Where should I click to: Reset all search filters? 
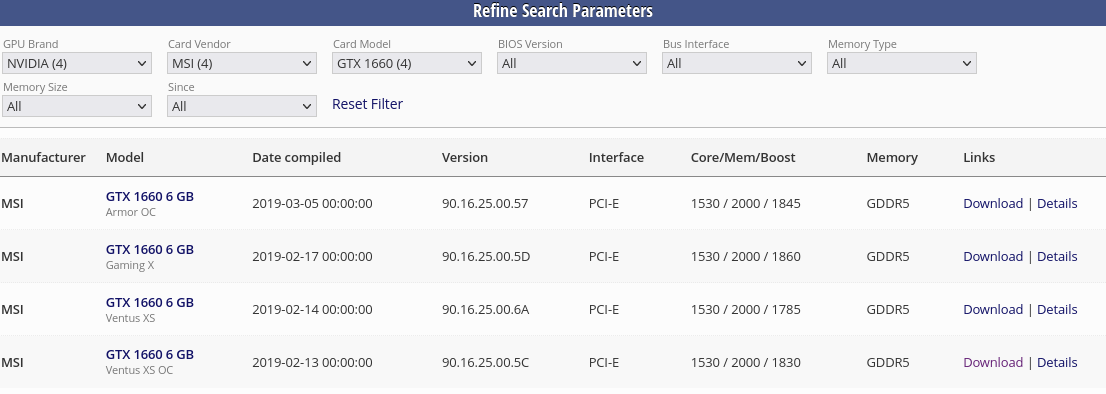click(367, 104)
